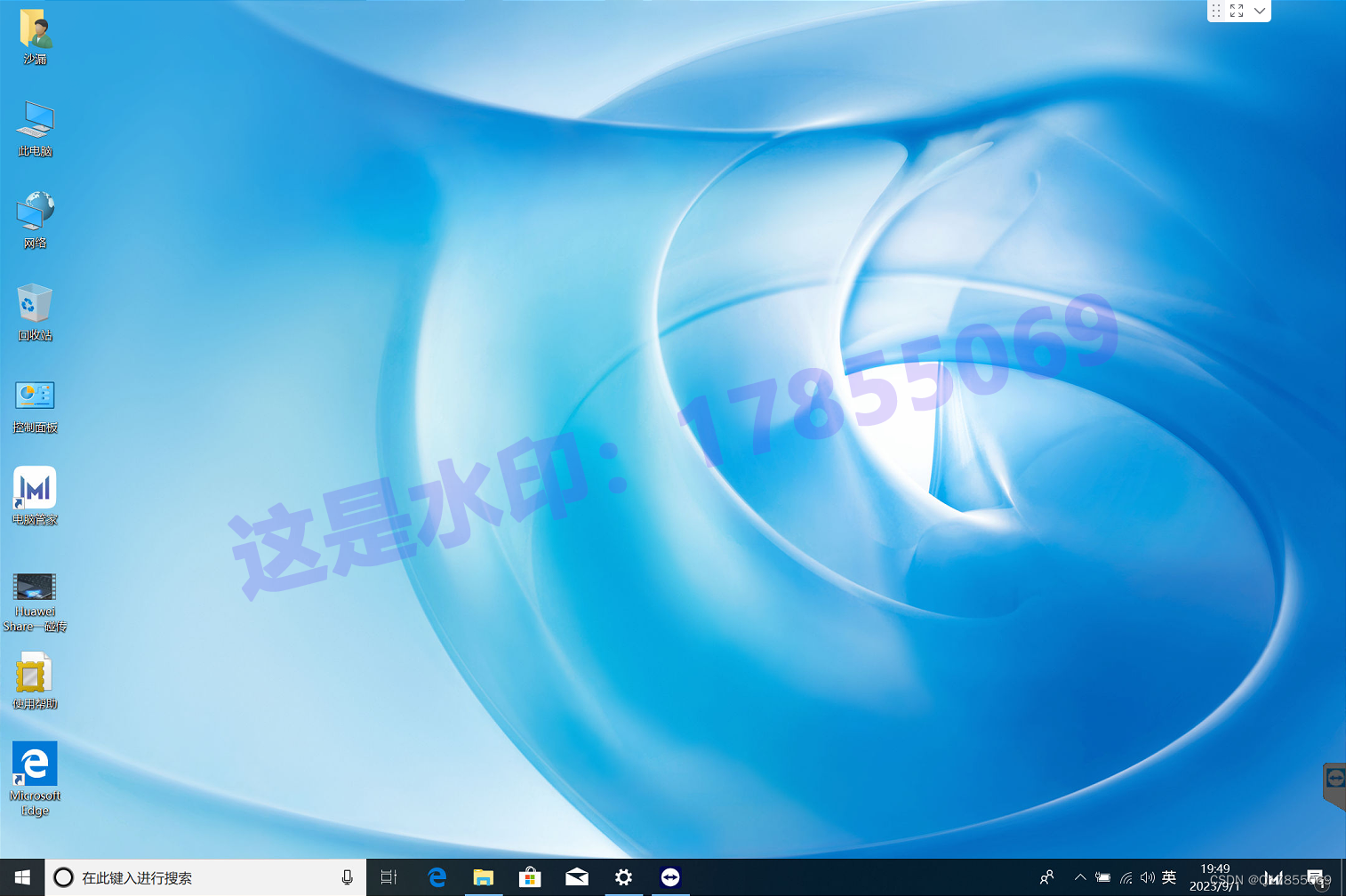
Task: Check the battery power status icon
Action: tap(1102, 877)
